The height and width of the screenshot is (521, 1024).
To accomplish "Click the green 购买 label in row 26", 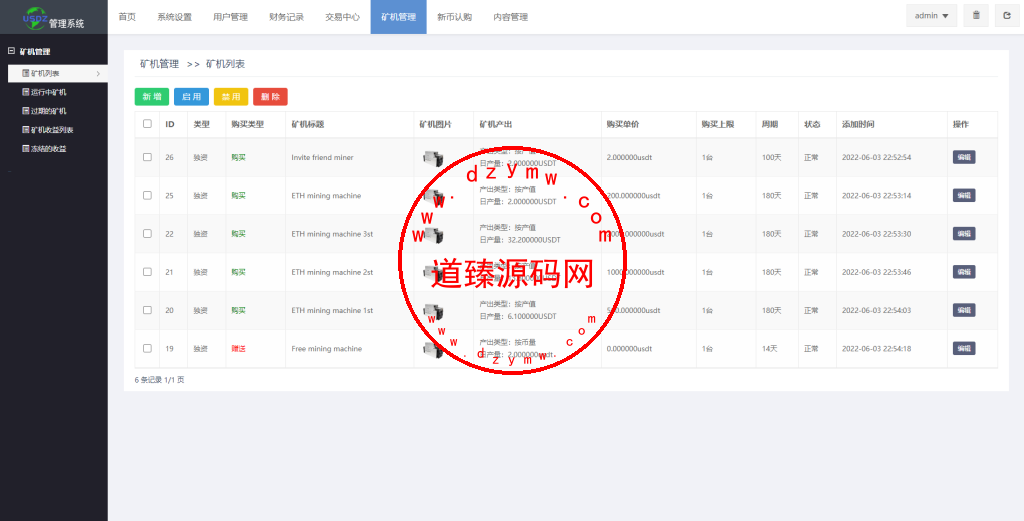I will pos(238,157).
